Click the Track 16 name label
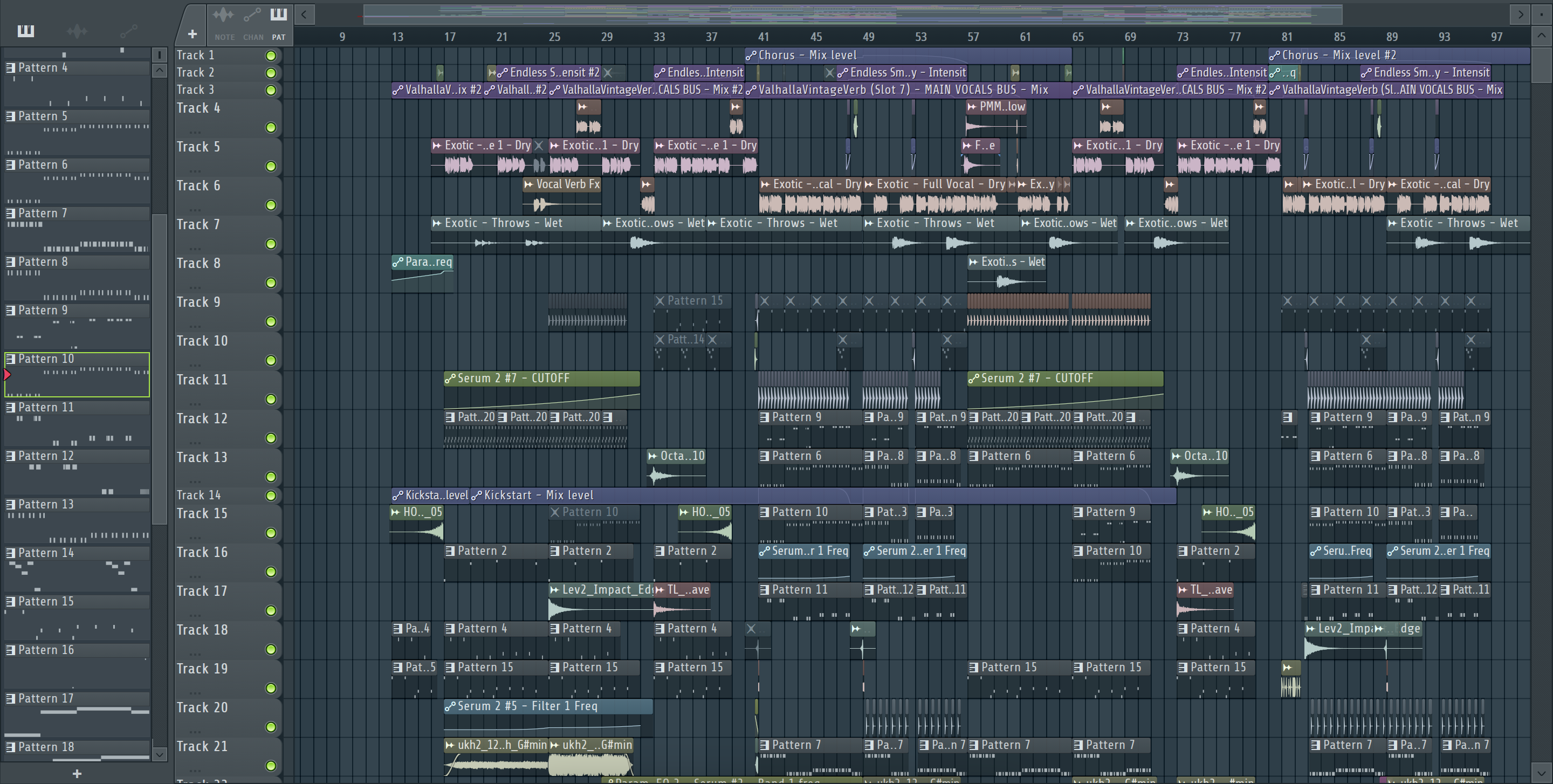The width and height of the screenshot is (1553, 784). point(202,553)
